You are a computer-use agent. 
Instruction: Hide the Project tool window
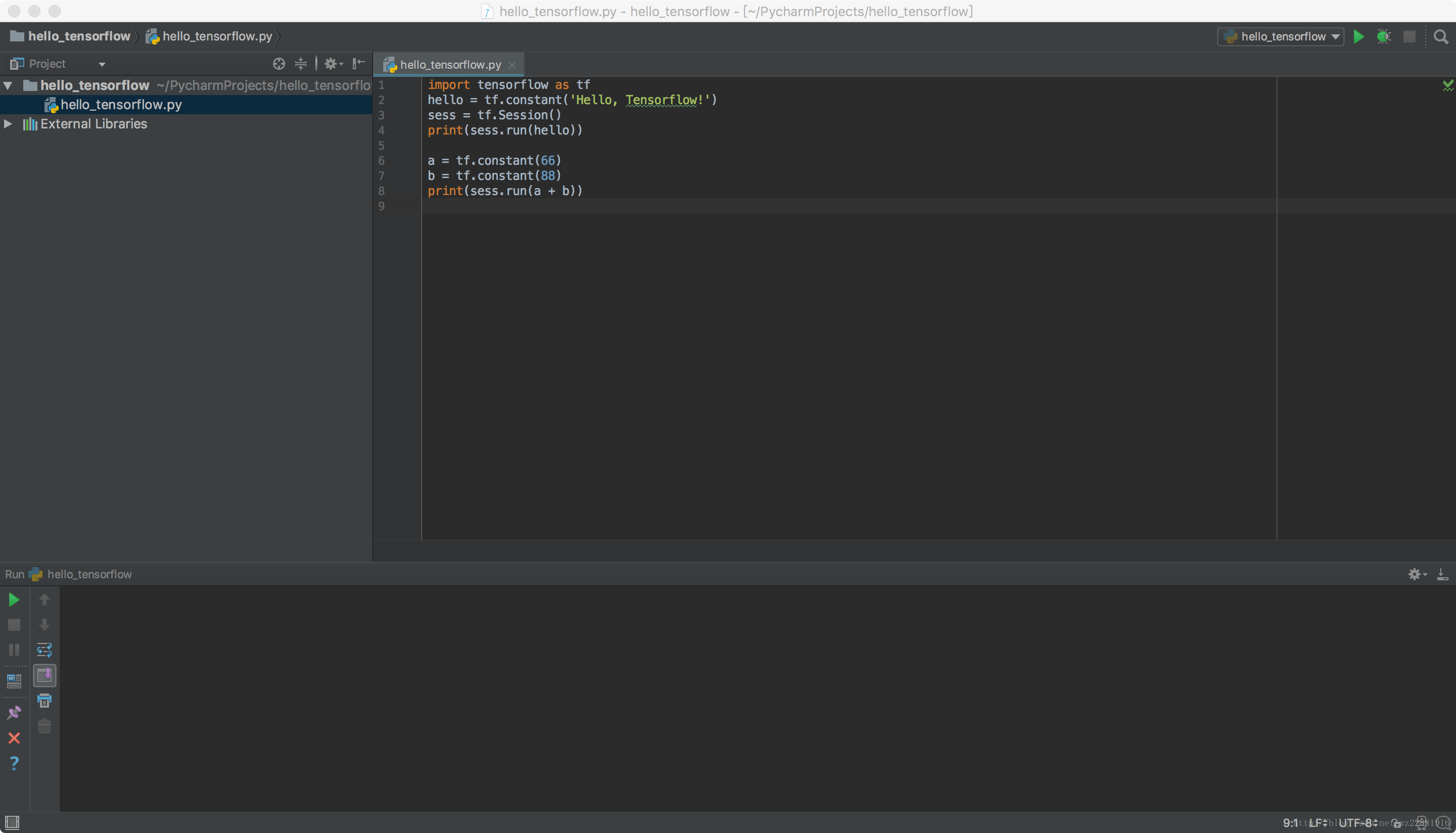tap(359, 64)
